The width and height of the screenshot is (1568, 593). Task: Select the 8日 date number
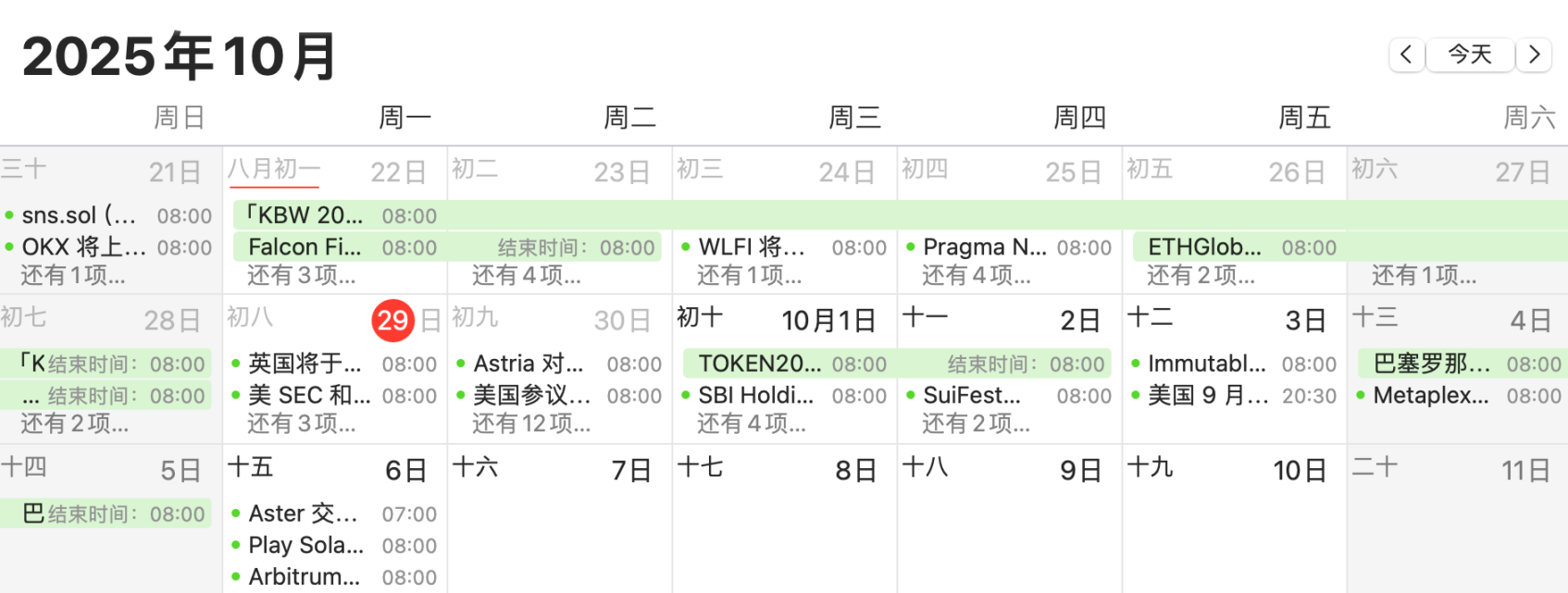(x=855, y=470)
